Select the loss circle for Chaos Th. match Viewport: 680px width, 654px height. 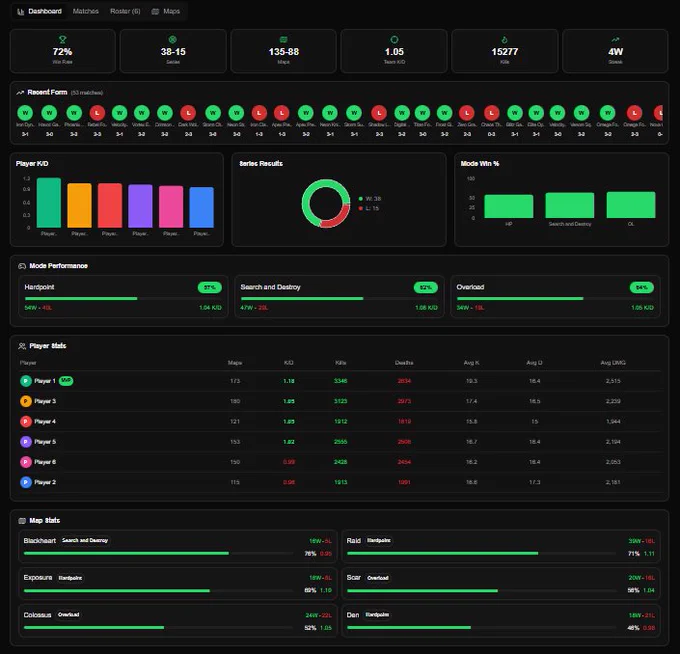click(491, 113)
